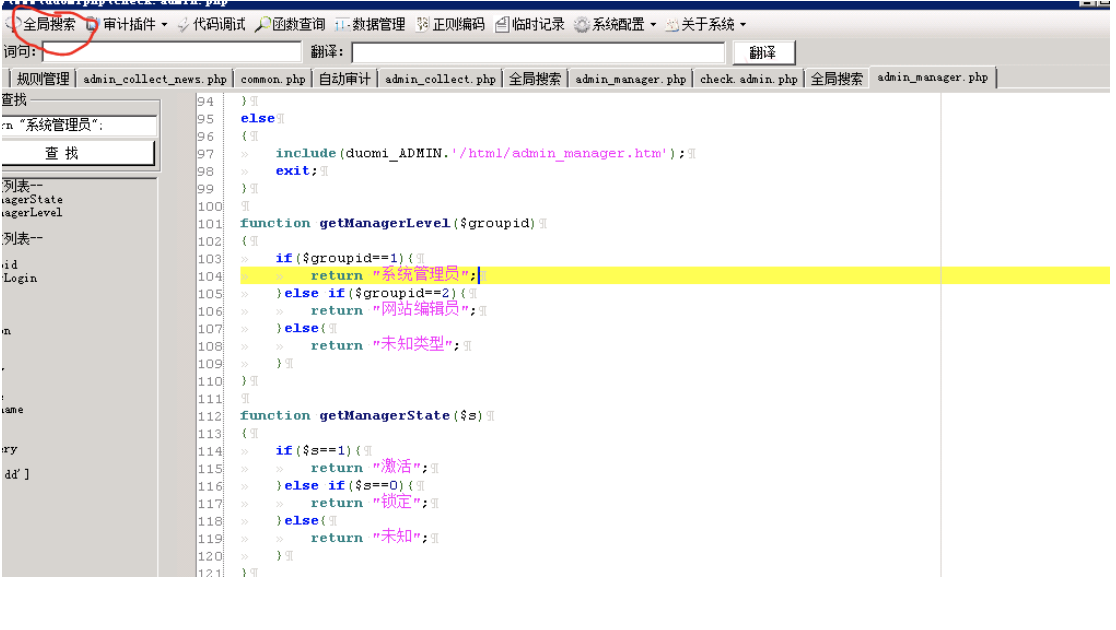This screenshot has height=630, width=1116.
Task: Focus the search box containing "系统管理员"
Action: click(78, 125)
